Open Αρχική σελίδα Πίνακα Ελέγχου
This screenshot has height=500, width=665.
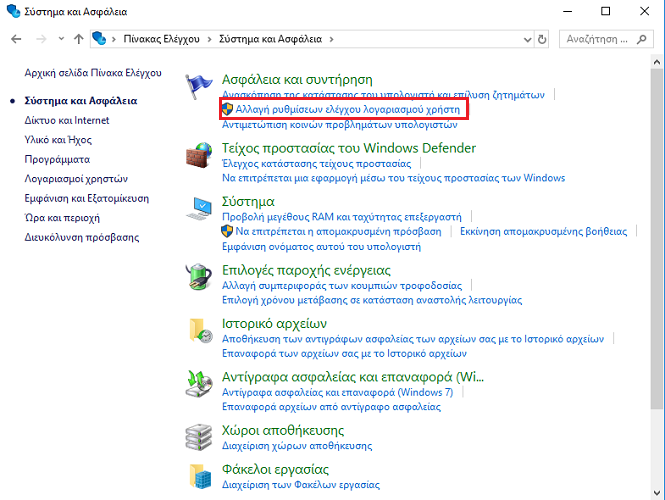93,73
